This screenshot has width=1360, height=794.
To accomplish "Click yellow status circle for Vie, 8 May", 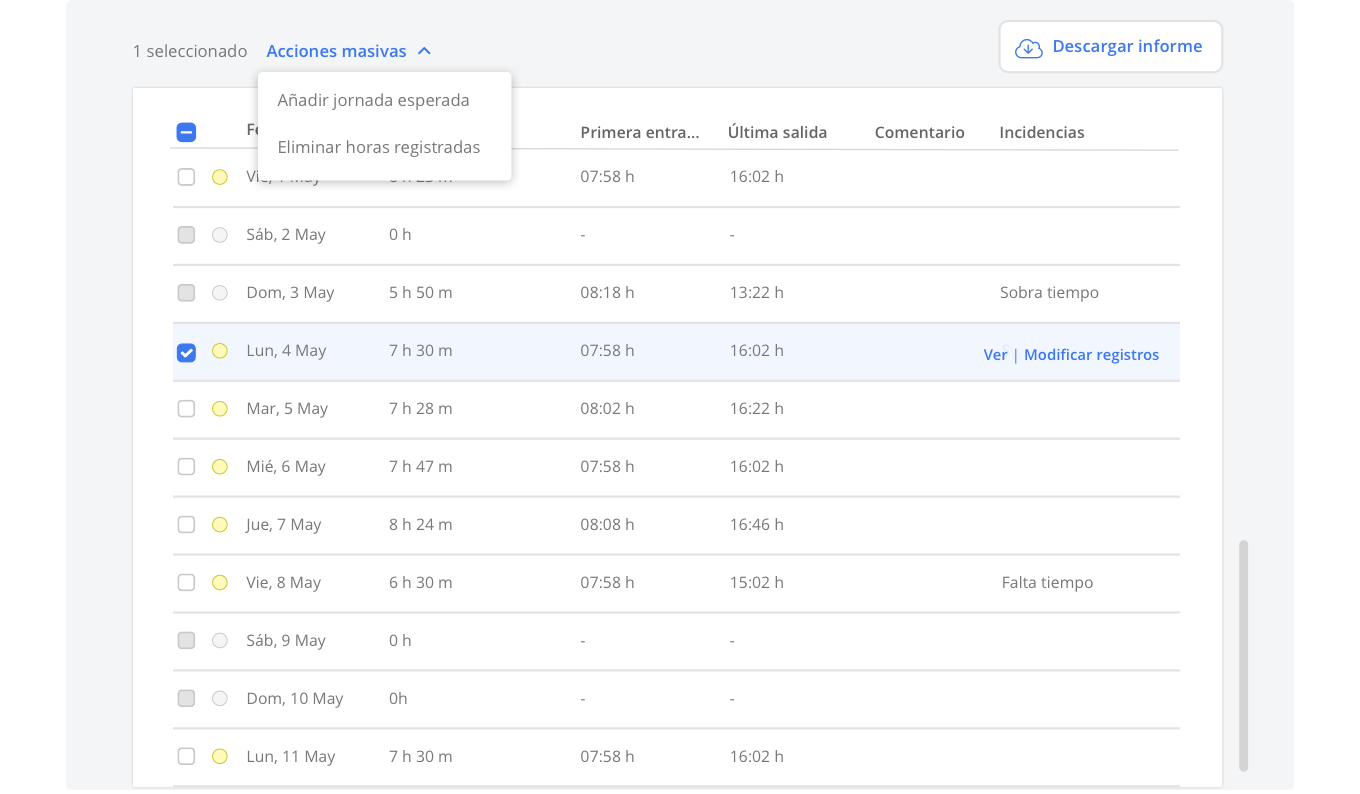I will (220, 583).
